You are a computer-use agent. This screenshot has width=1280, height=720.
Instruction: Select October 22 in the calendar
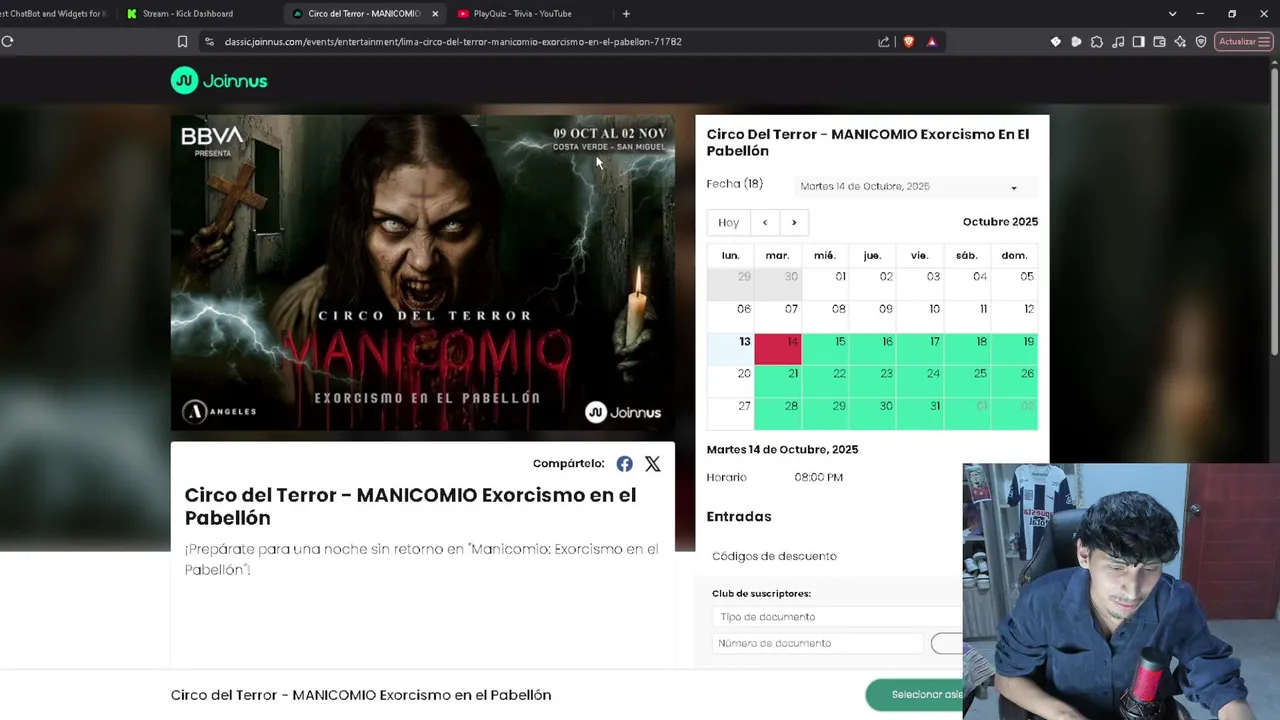[x=825, y=382]
